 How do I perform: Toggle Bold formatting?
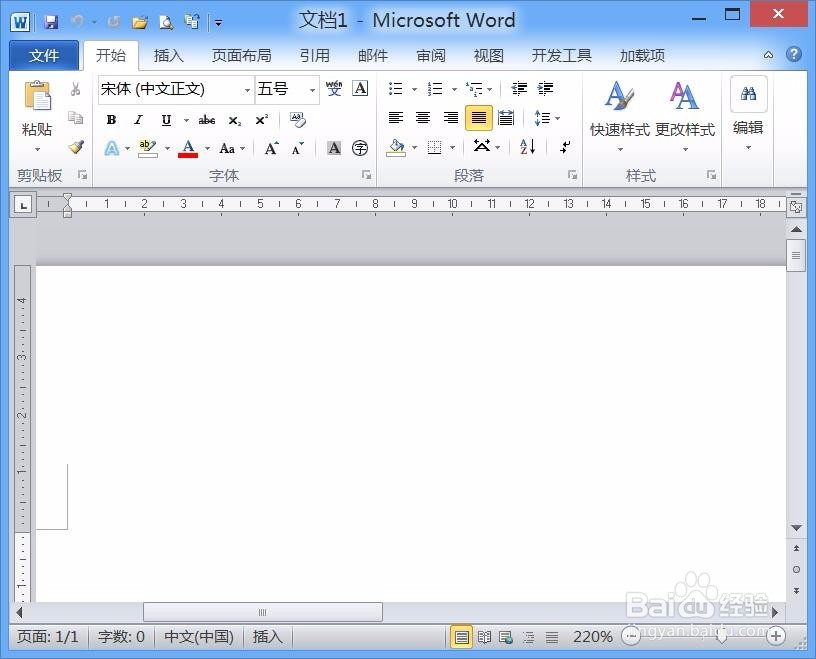tap(111, 120)
